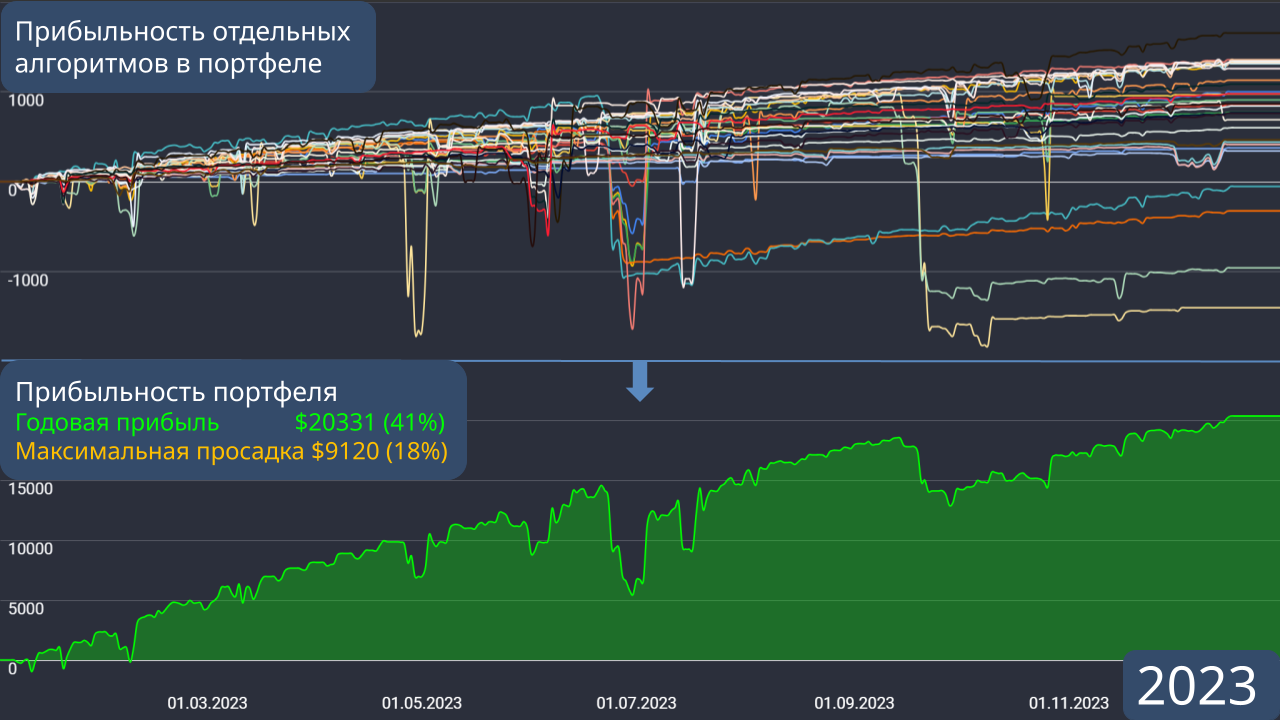Click the '$20331 (41%)' profit value
The width and height of the screenshot is (1280, 720).
[370, 422]
